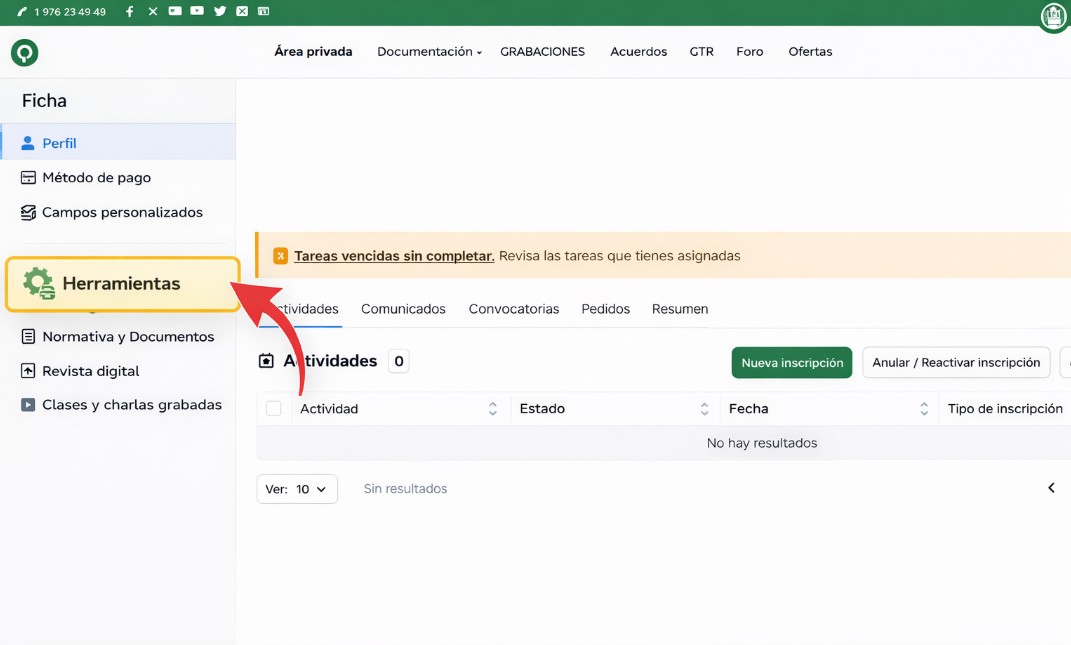Image resolution: width=1071 pixels, height=645 pixels.
Task: Switch to the Comunicados tab
Action: click(x=403, y=309)
